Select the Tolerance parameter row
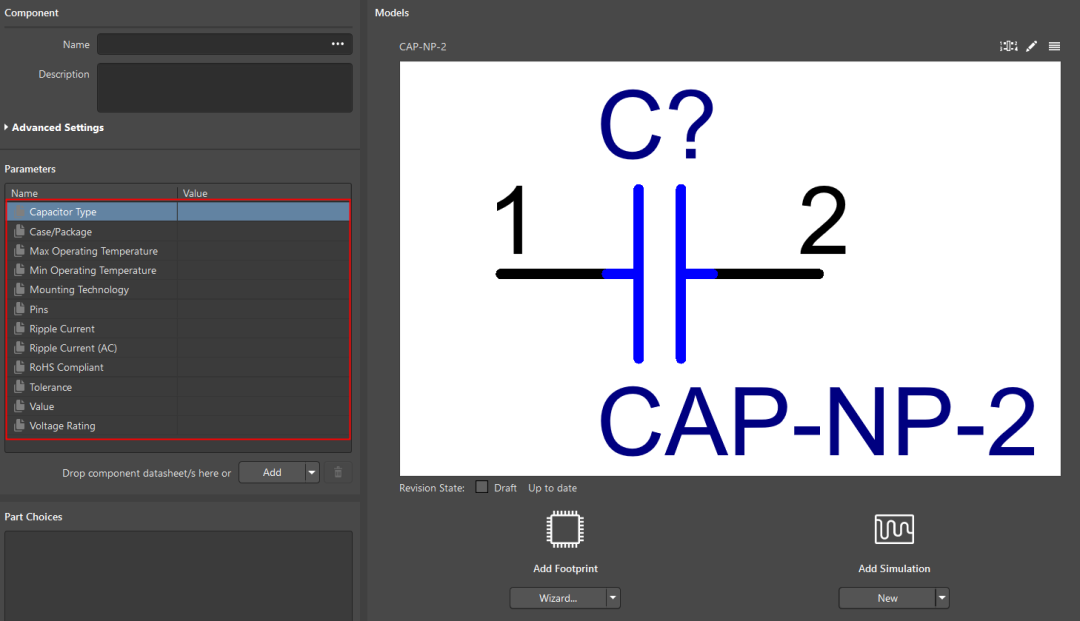 [178, 387]
